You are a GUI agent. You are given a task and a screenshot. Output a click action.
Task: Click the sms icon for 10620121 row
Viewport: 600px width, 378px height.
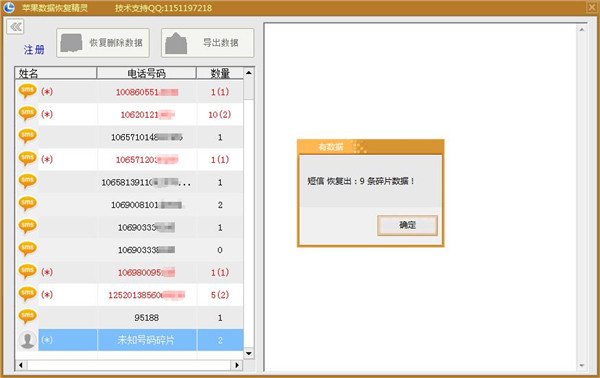tap(28, 114)
